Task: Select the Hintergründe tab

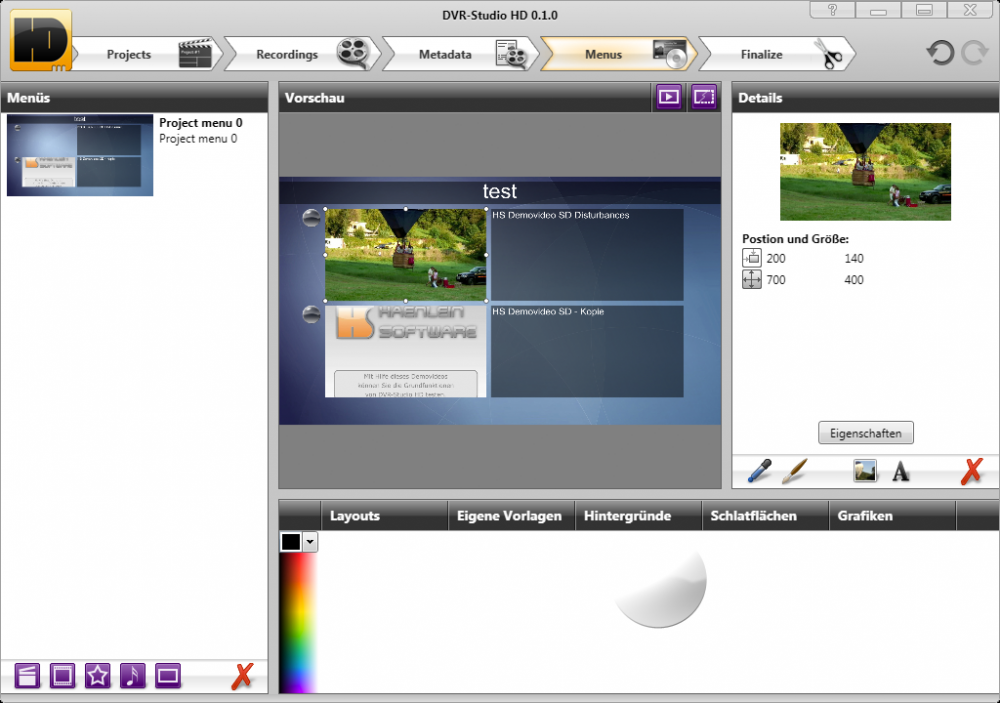Action: pyautogui.click(x=628, y=516)
